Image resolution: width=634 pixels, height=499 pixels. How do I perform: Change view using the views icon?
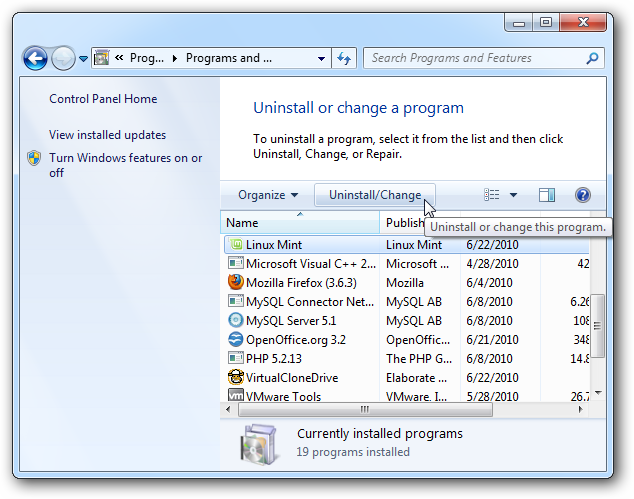point(492,195)
